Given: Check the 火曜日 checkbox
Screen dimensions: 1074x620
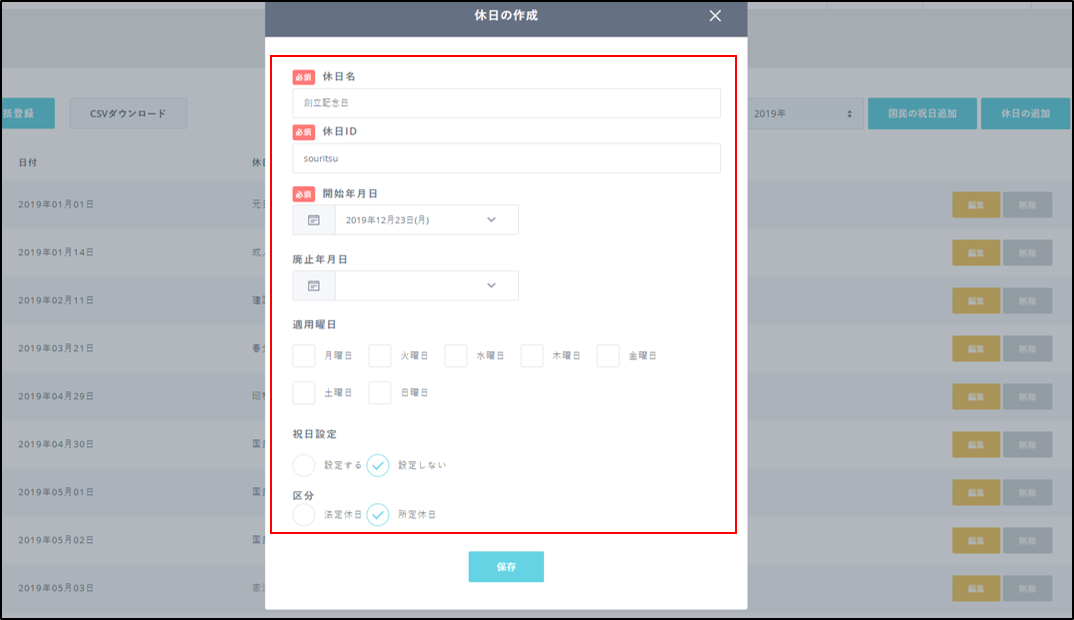Looking at the screenshot, I should [x=380, y=355].
